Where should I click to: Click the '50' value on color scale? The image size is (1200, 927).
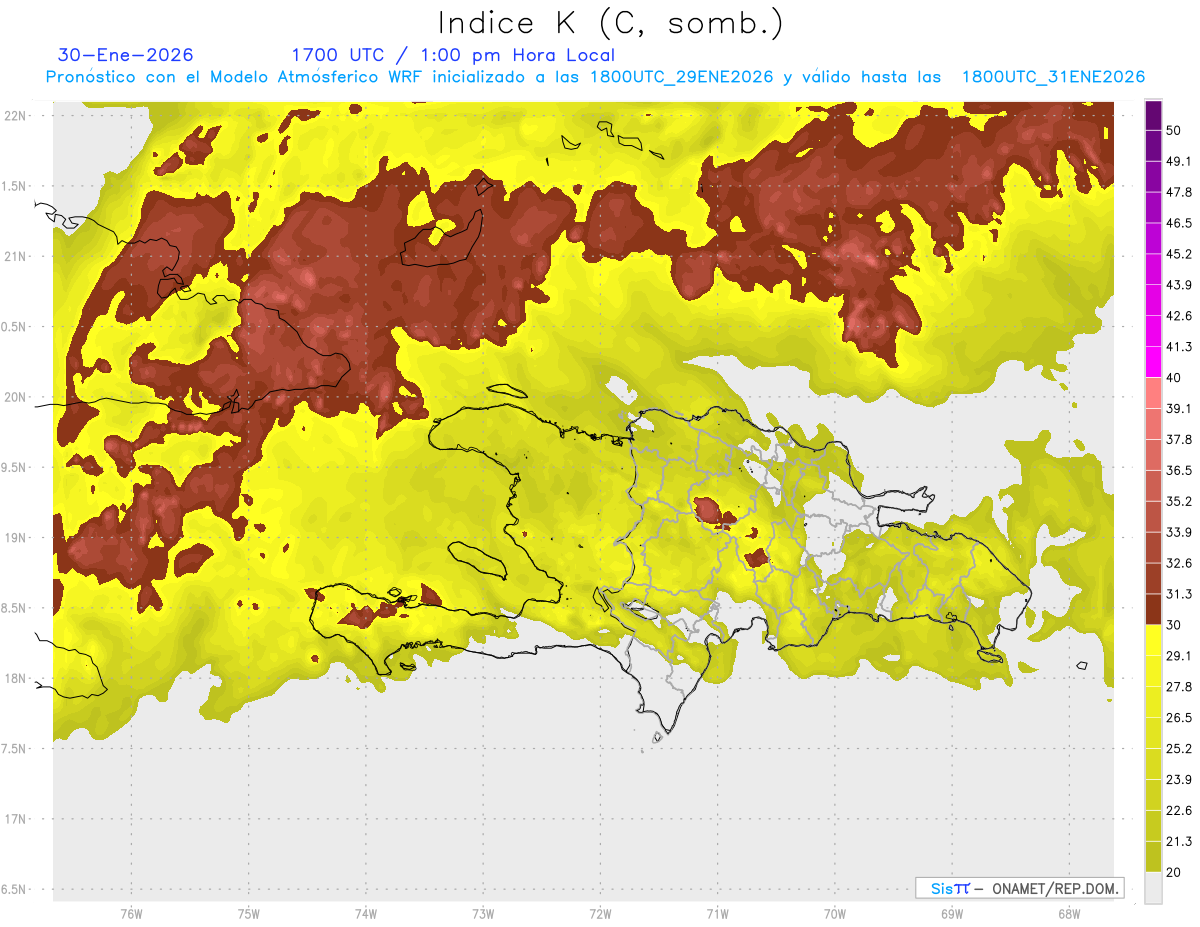click(x=1175, y=130)
